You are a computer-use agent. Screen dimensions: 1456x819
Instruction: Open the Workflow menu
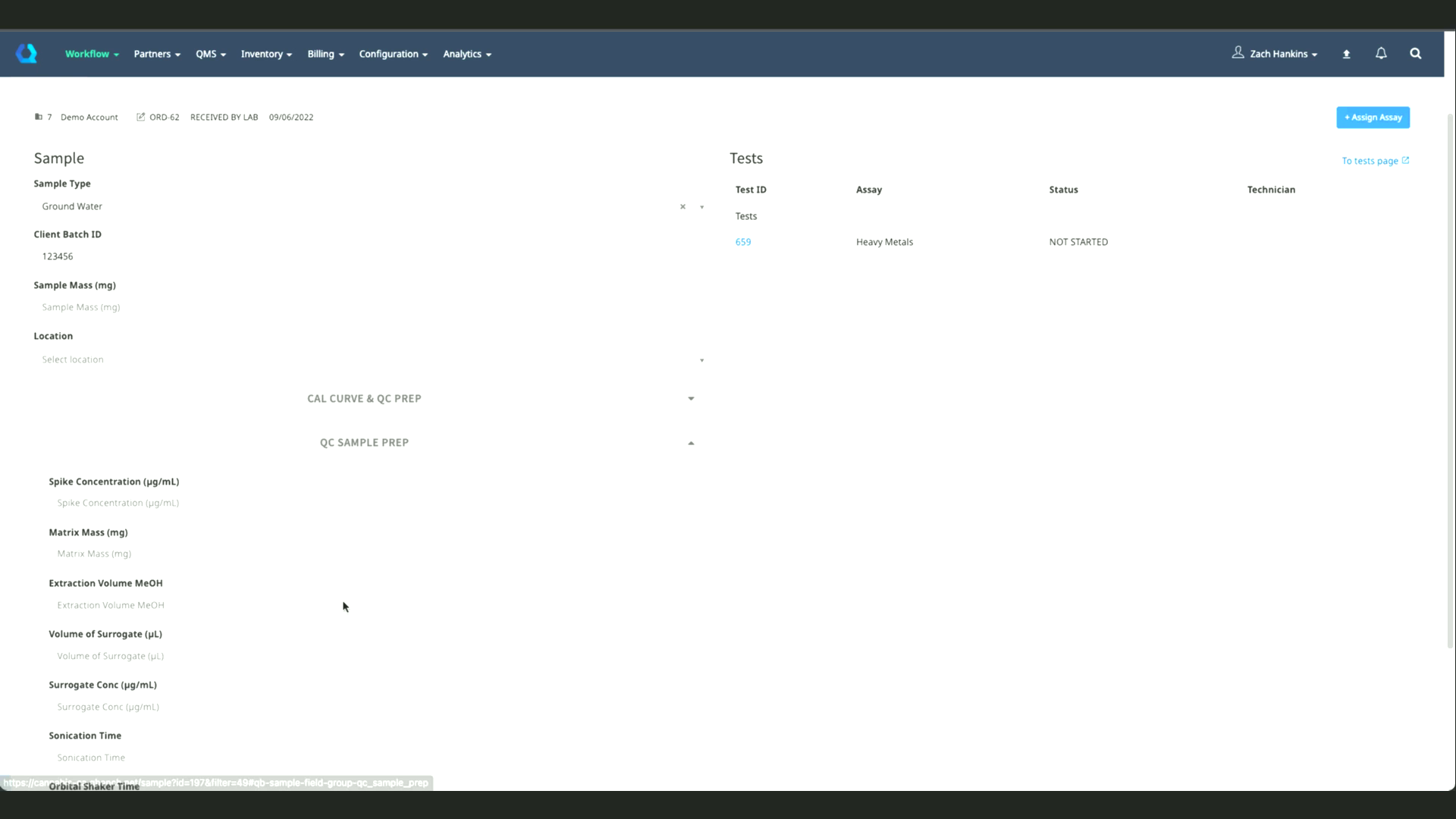click(92, 54)
